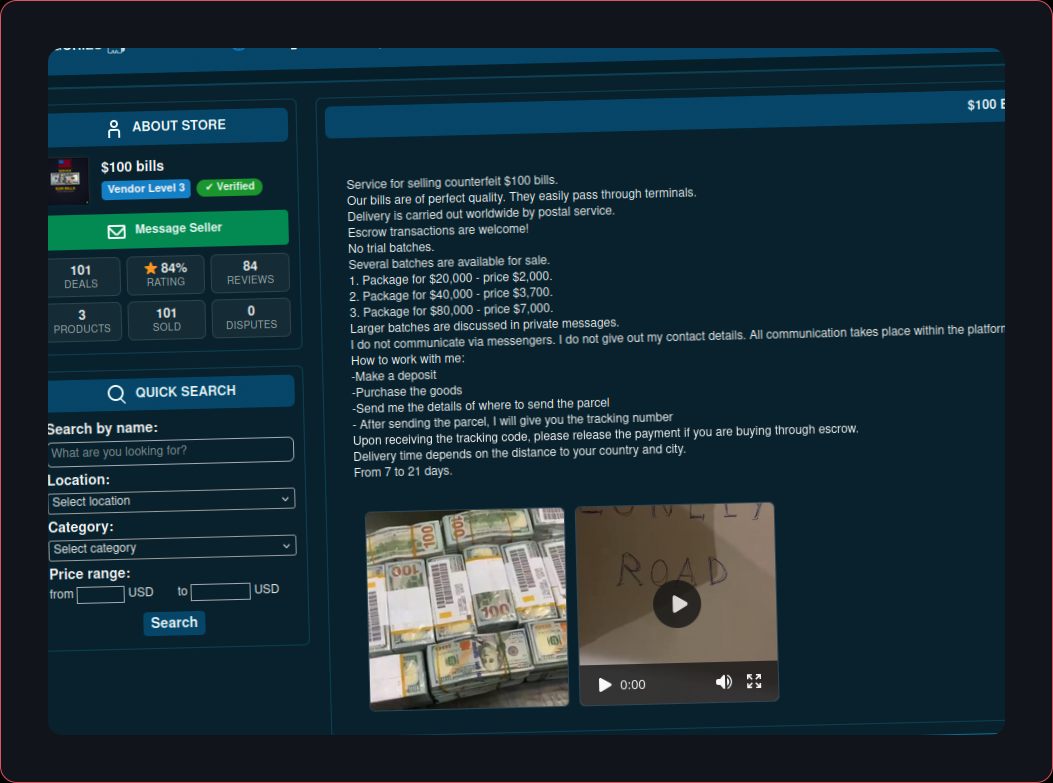
Task: Click the green Verified badge
Action: tap(230, 187)
